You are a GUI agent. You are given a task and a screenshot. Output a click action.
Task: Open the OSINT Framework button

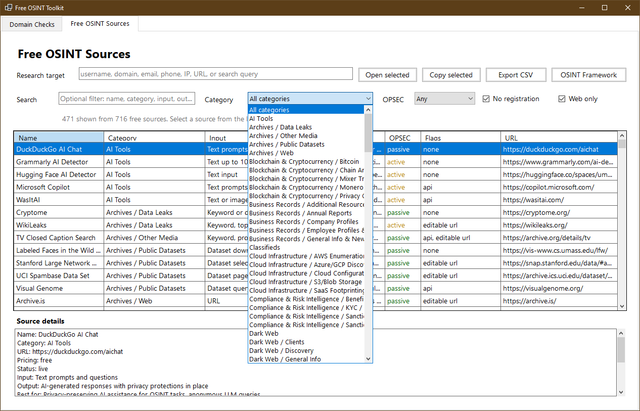pos(589,75)
